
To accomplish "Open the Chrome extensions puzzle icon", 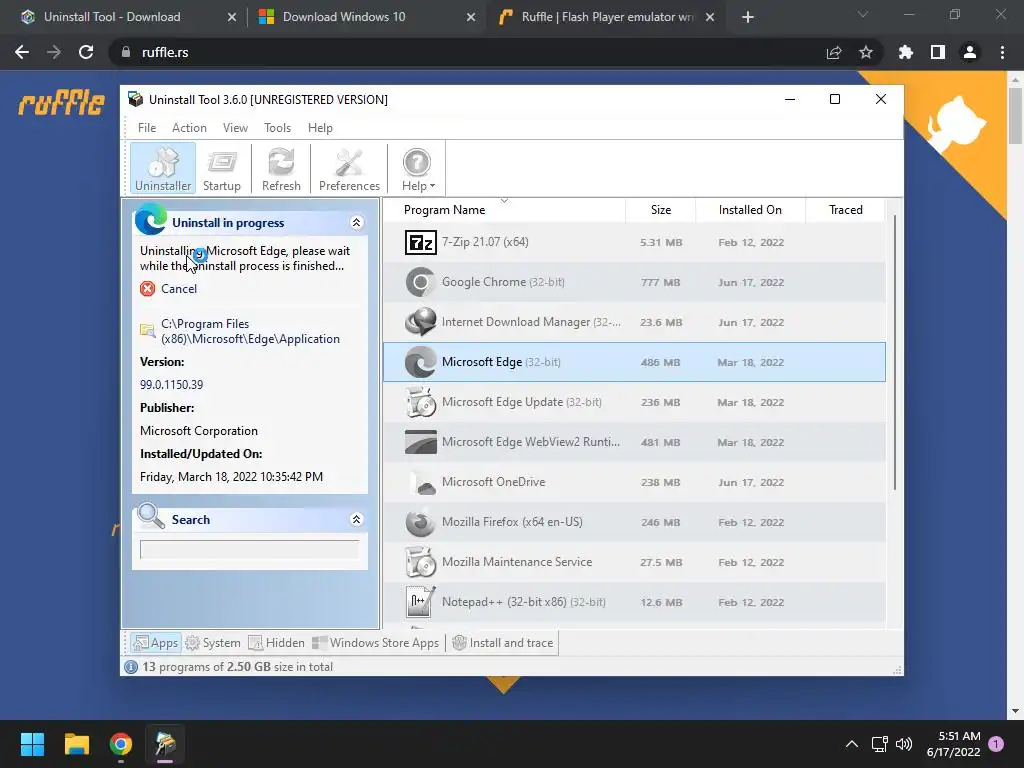I will click(x=906, y=52).
